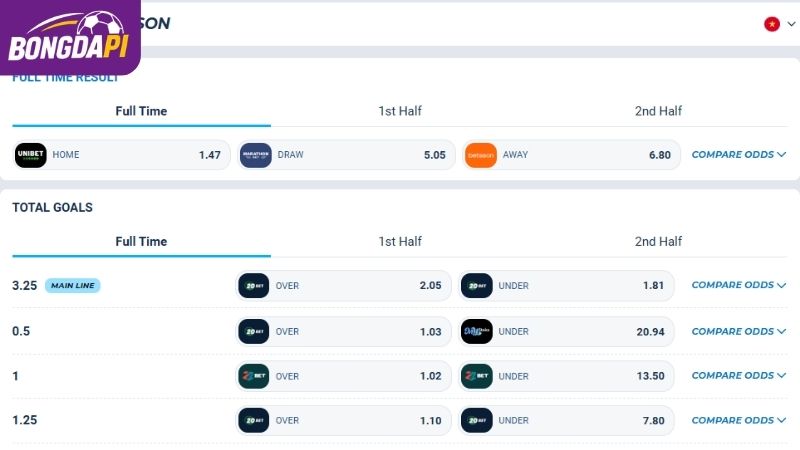Choose Under 1 at 13.50

click(566, 376)
